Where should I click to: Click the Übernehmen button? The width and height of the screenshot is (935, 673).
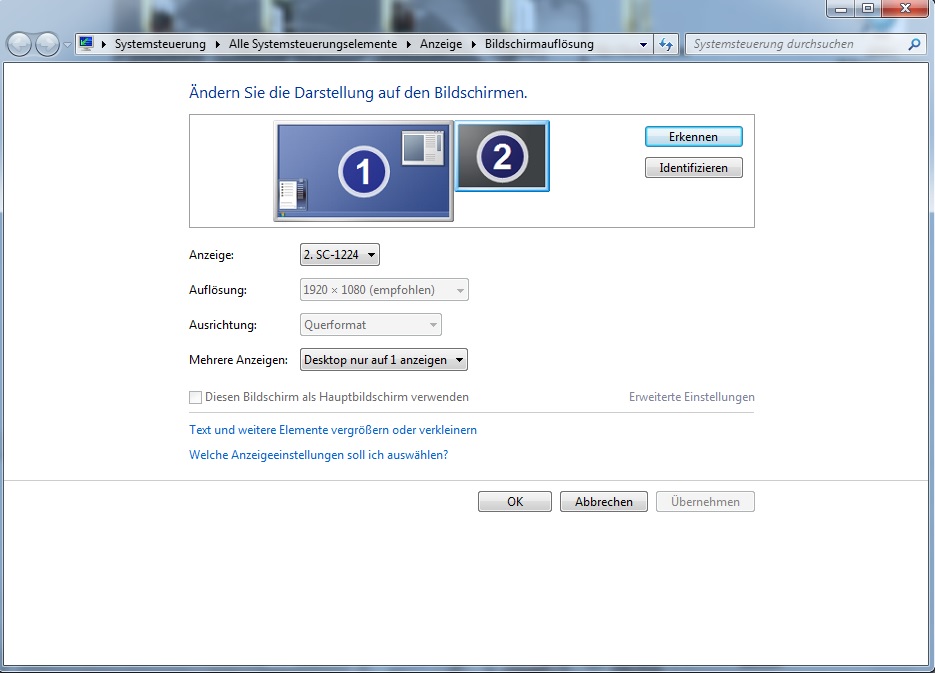click(x=705, y=502)
